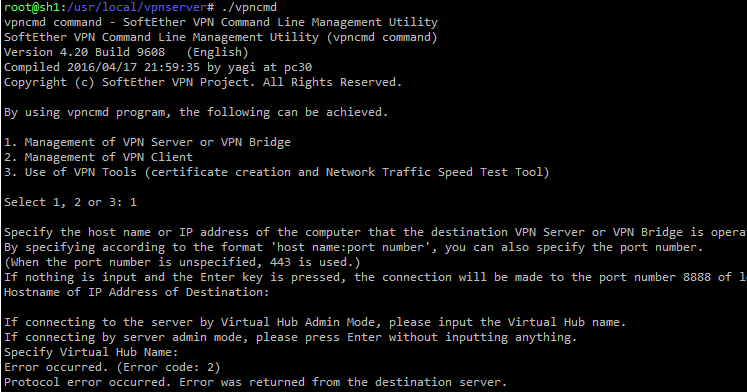Click option 2 Management of VPN Client
747x392 pixels.
[x=98, y=157]
